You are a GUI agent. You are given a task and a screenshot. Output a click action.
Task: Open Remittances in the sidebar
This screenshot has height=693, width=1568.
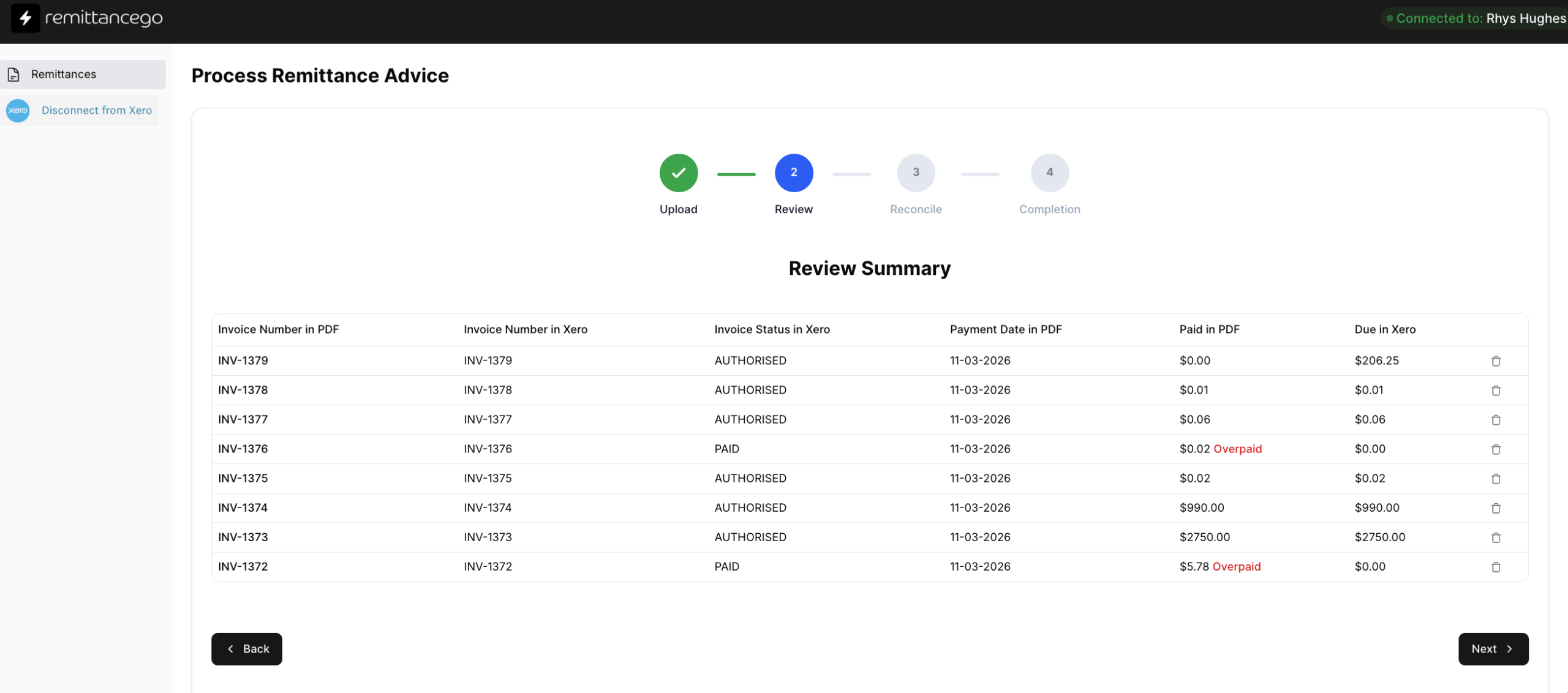tap(64, 74)
